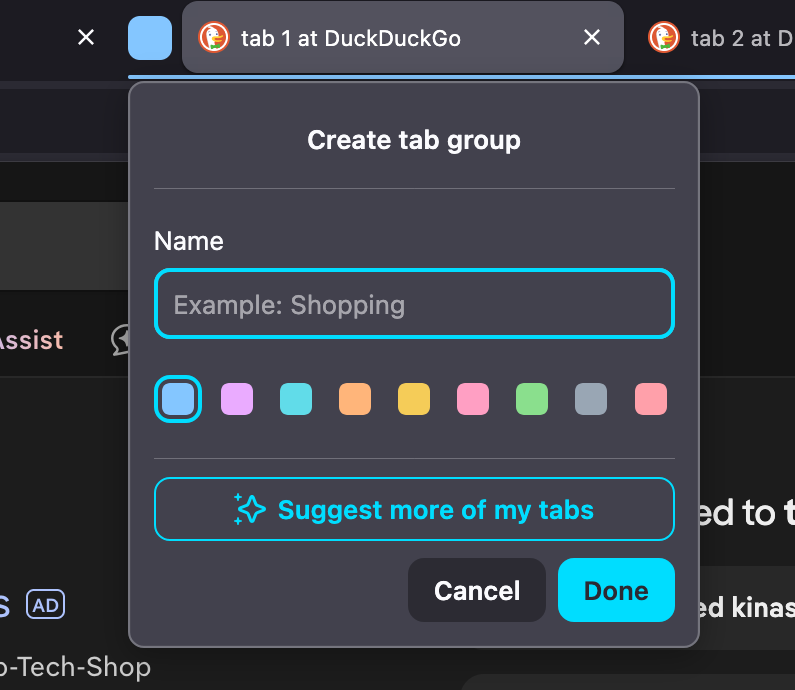The height and width of the screenshot is (690, 795).
Task: Choose the red color swatch at the row's end
Action: click(x=651, y=399)
